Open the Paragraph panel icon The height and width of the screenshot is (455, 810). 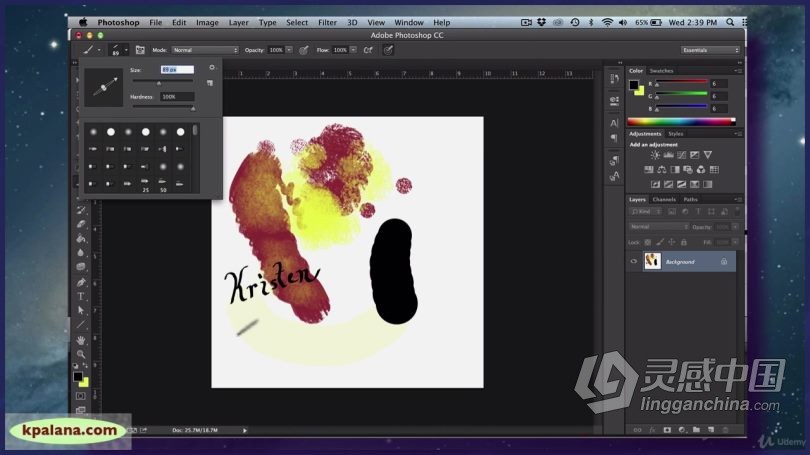[x=614, y=138]
